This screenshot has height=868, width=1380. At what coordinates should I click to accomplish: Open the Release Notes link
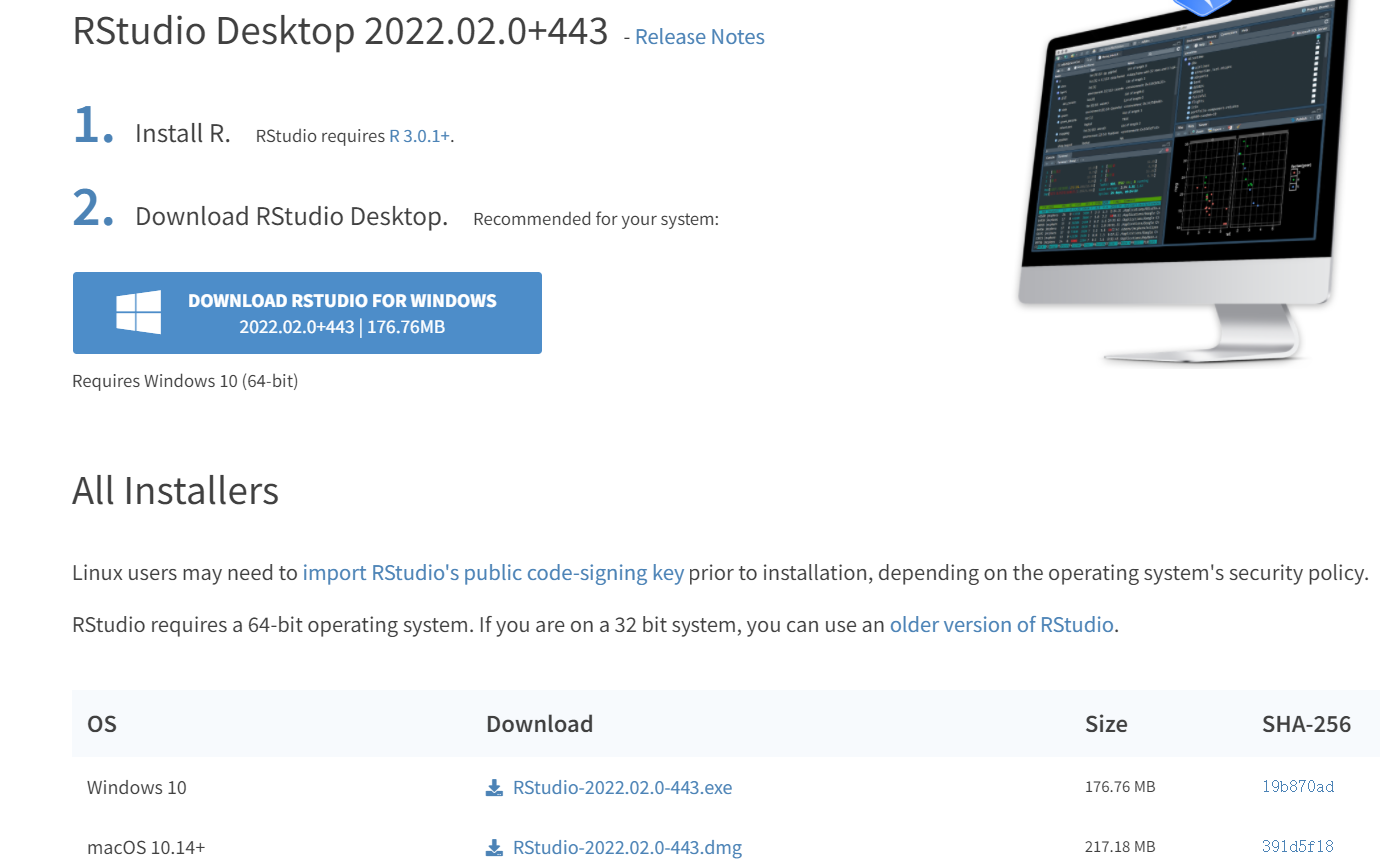click(x=699, y=37)
